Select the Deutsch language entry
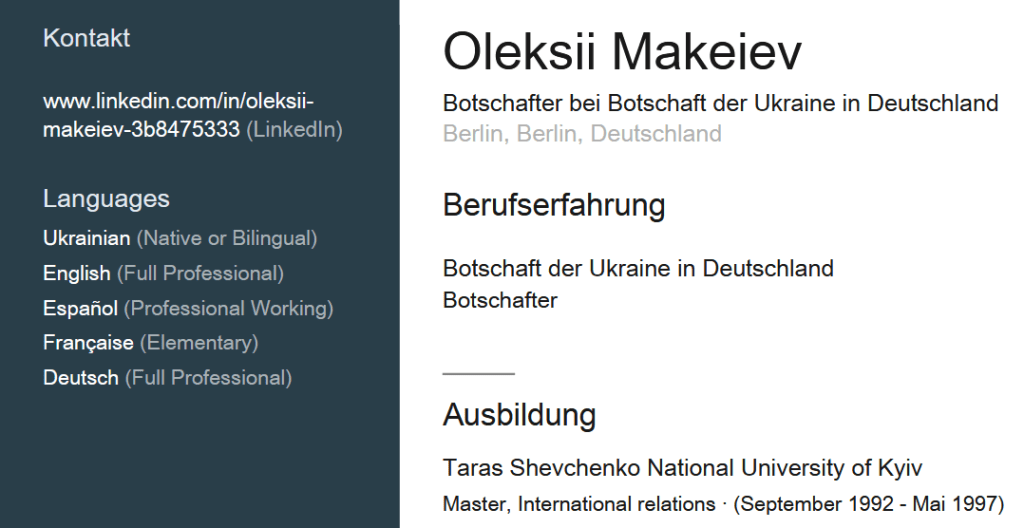 [x=80, y=378]
